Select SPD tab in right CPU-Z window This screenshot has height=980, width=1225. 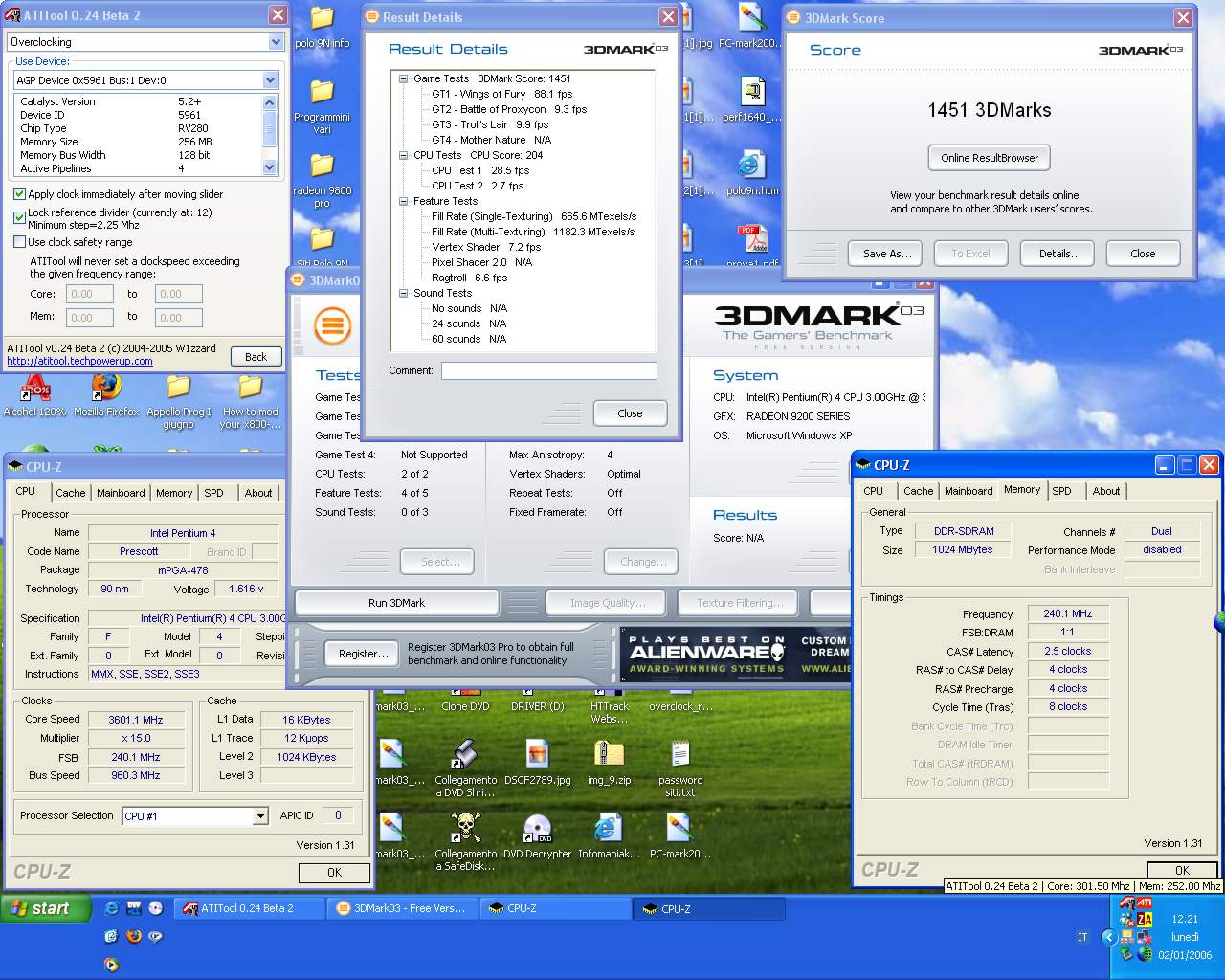(1061, 491)
